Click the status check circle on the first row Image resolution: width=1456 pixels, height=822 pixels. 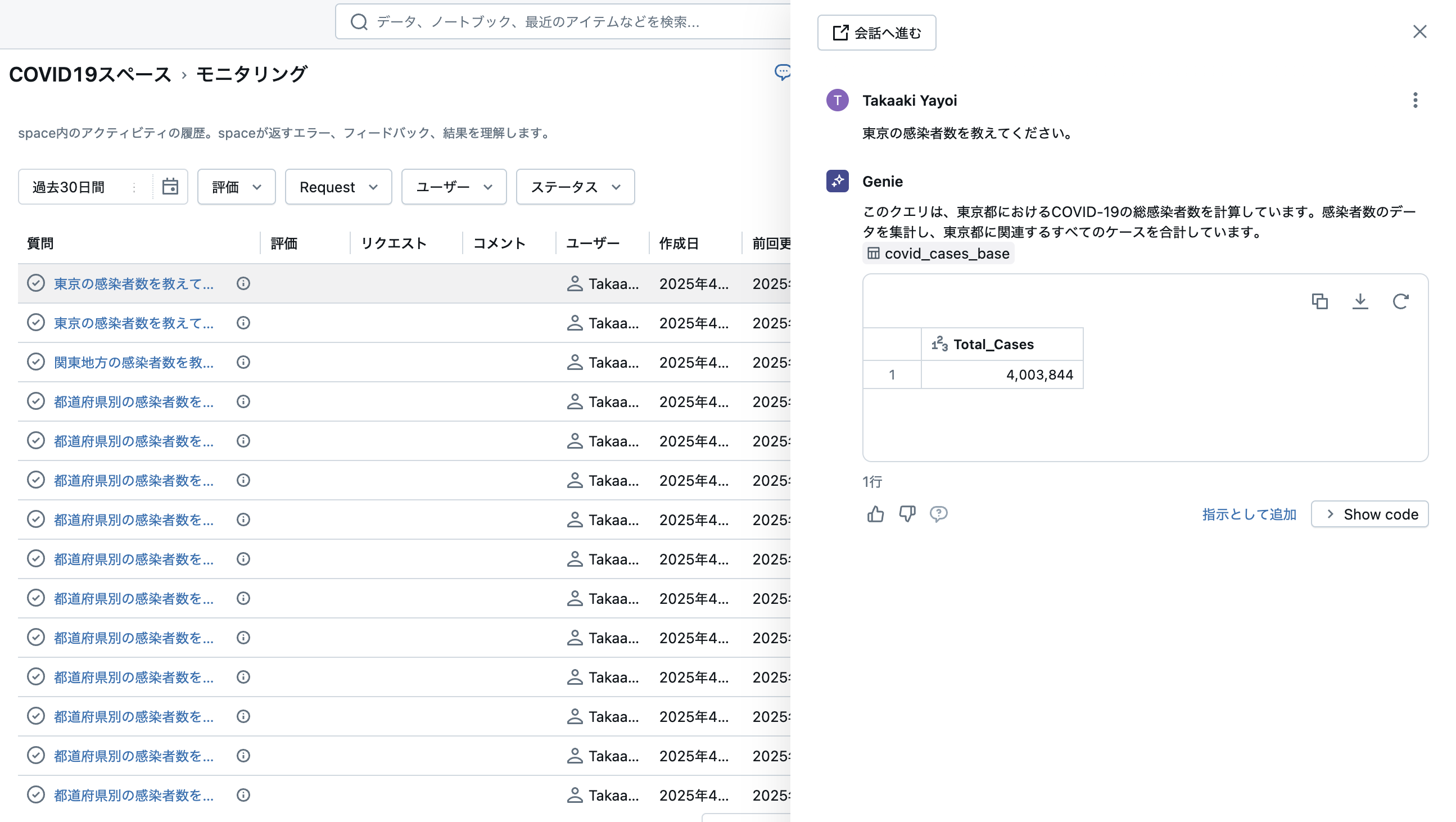tap(36, 283)
